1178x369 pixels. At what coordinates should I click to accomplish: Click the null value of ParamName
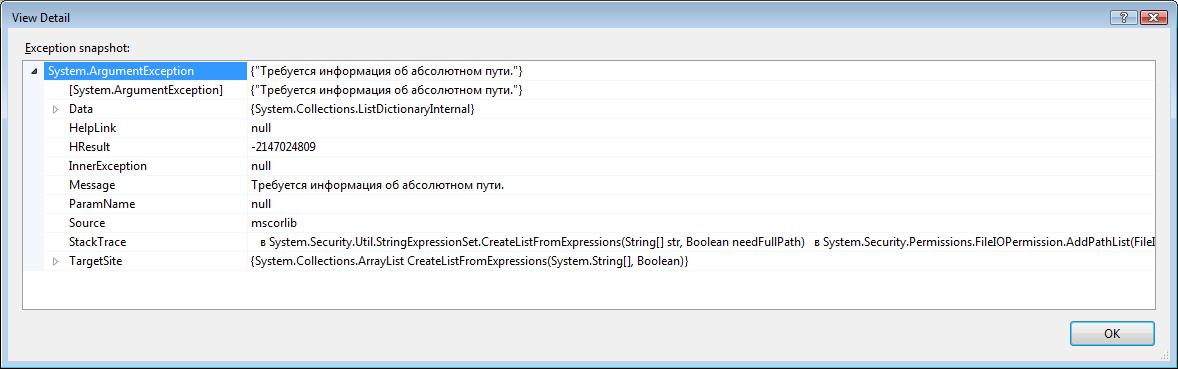coord(261,204)
